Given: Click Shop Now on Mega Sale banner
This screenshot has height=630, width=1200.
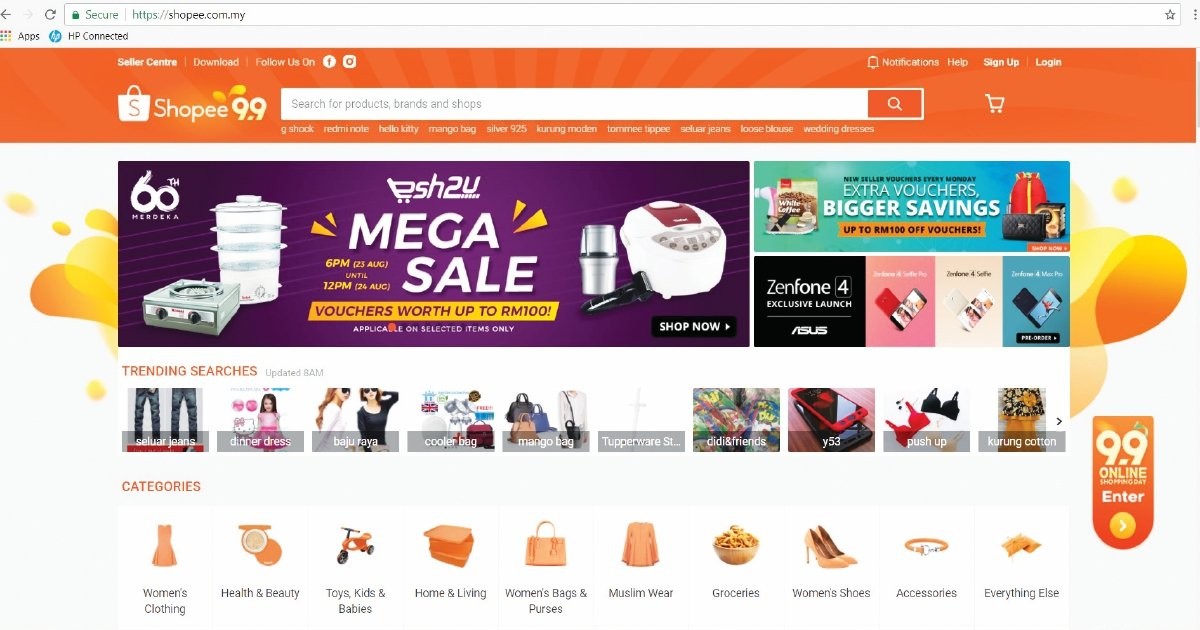Looking at the screenshot, I should tap(695, 326).
